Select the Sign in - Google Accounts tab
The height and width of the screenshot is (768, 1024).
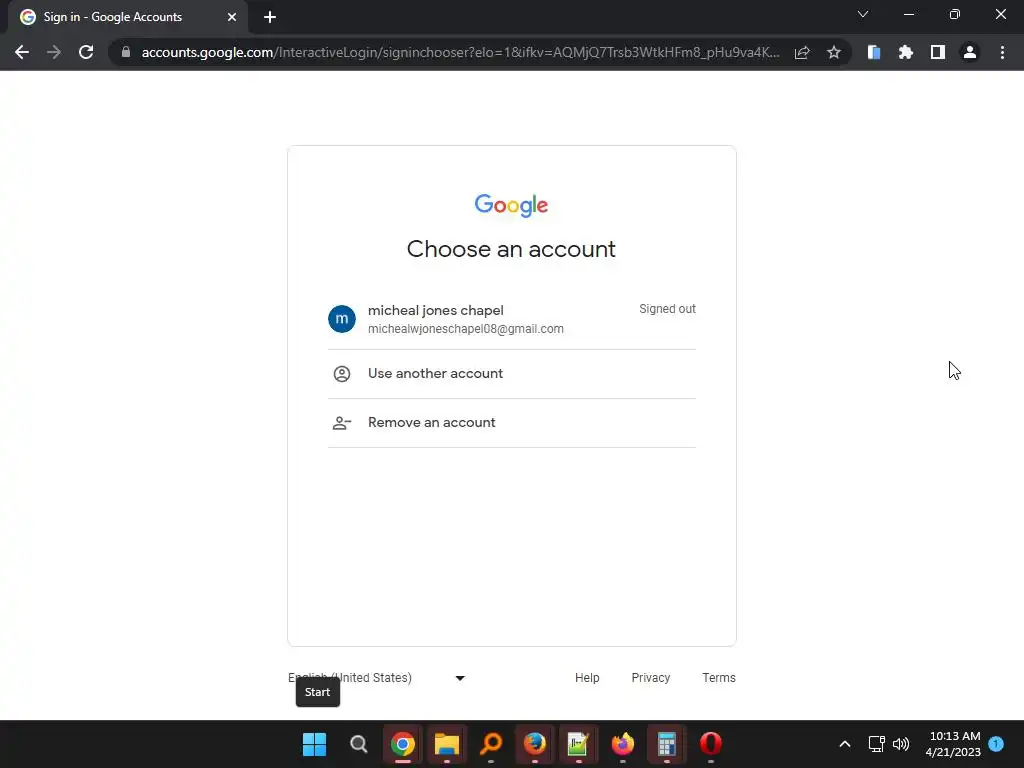coord(128,17)
